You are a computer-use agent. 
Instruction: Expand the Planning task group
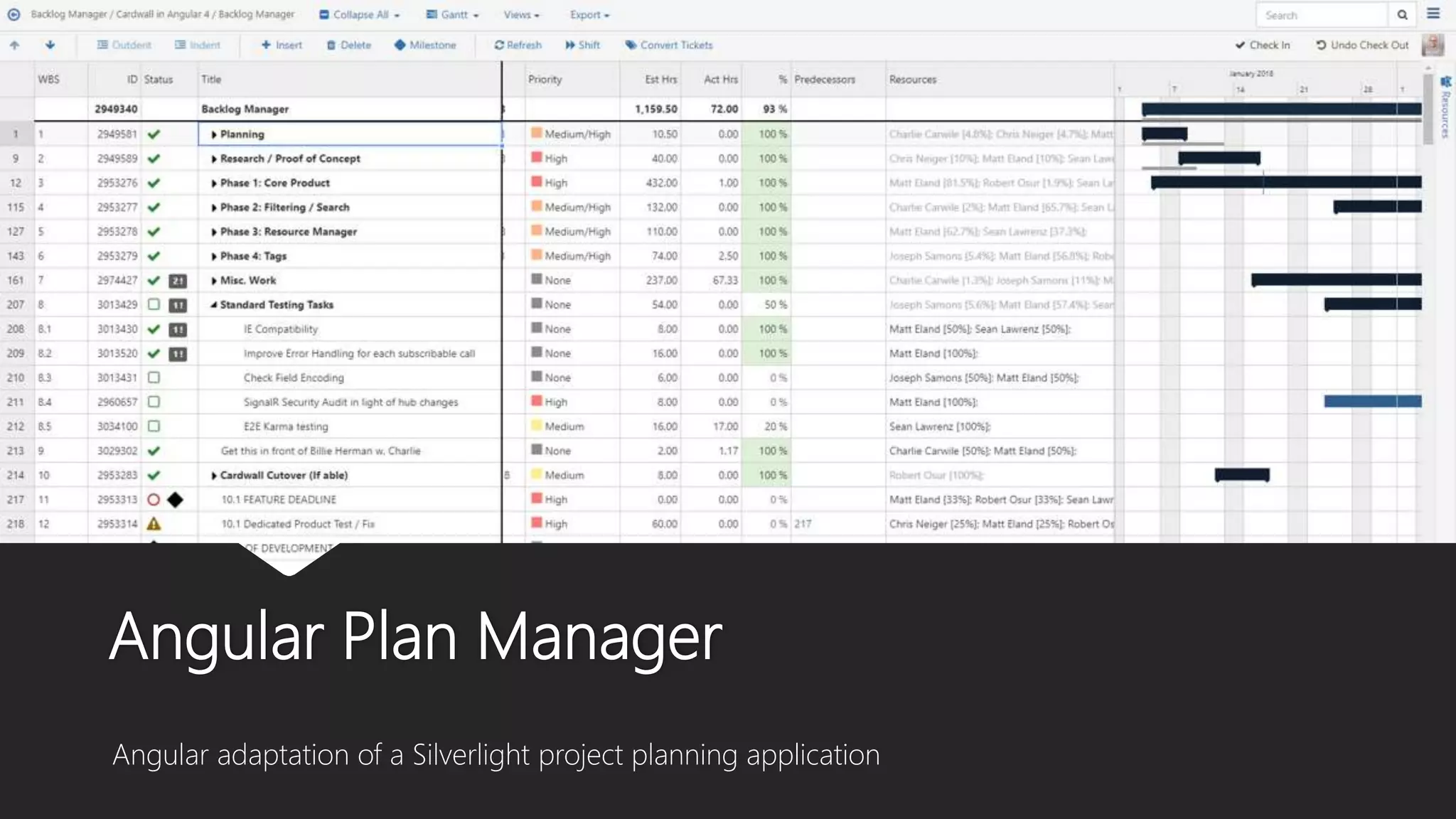point(213,134)
